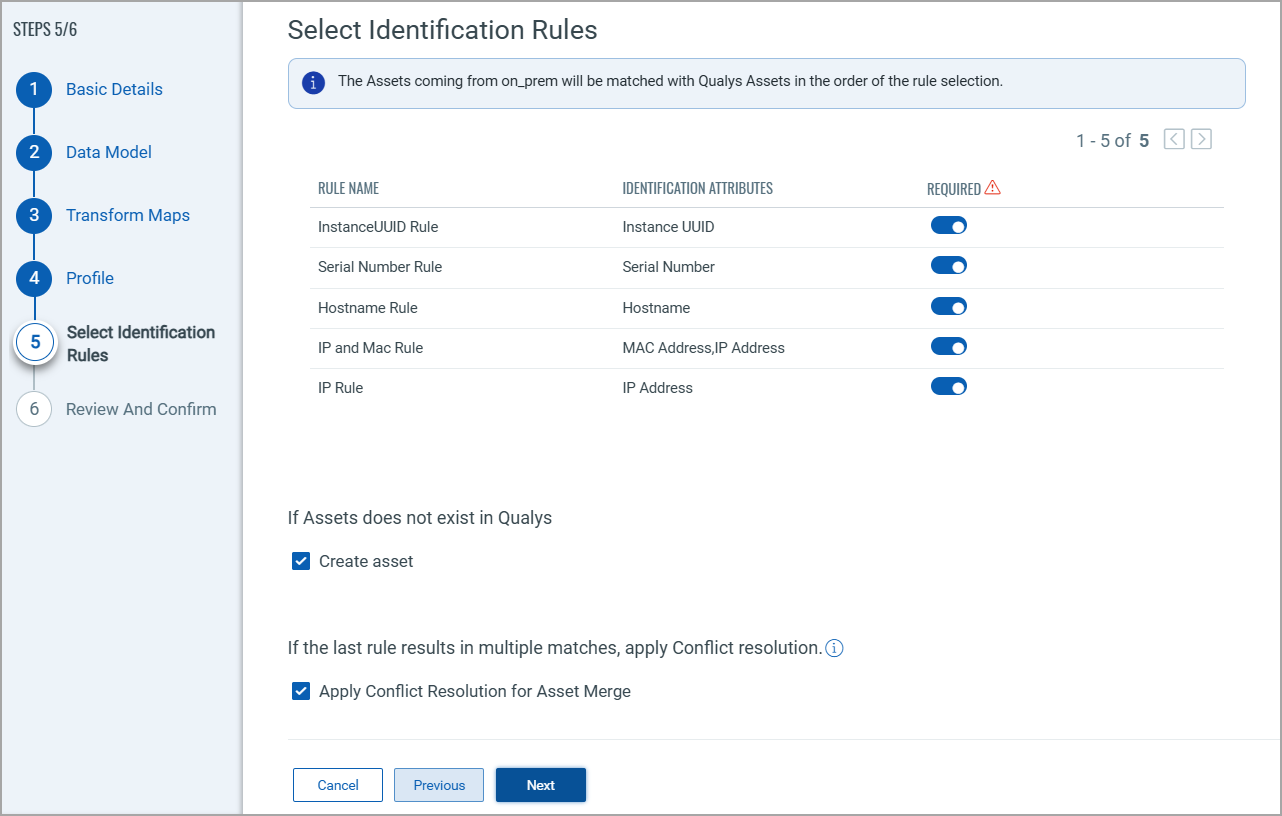Click the previous page pagination arrow
Viewport: 1282px width, 816px height.
point(1173,139)
